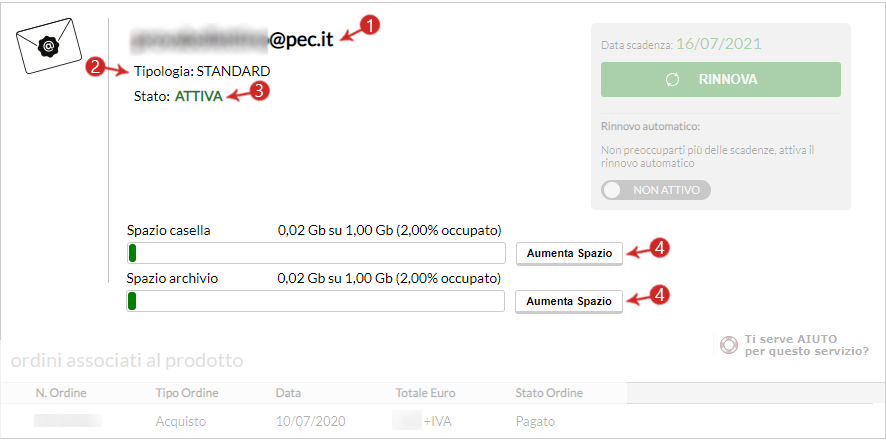The width and height of the screenshot is (886, 442).
Task: Click marker 4 beside Spazio archivio button
Action: coord(659,294)
